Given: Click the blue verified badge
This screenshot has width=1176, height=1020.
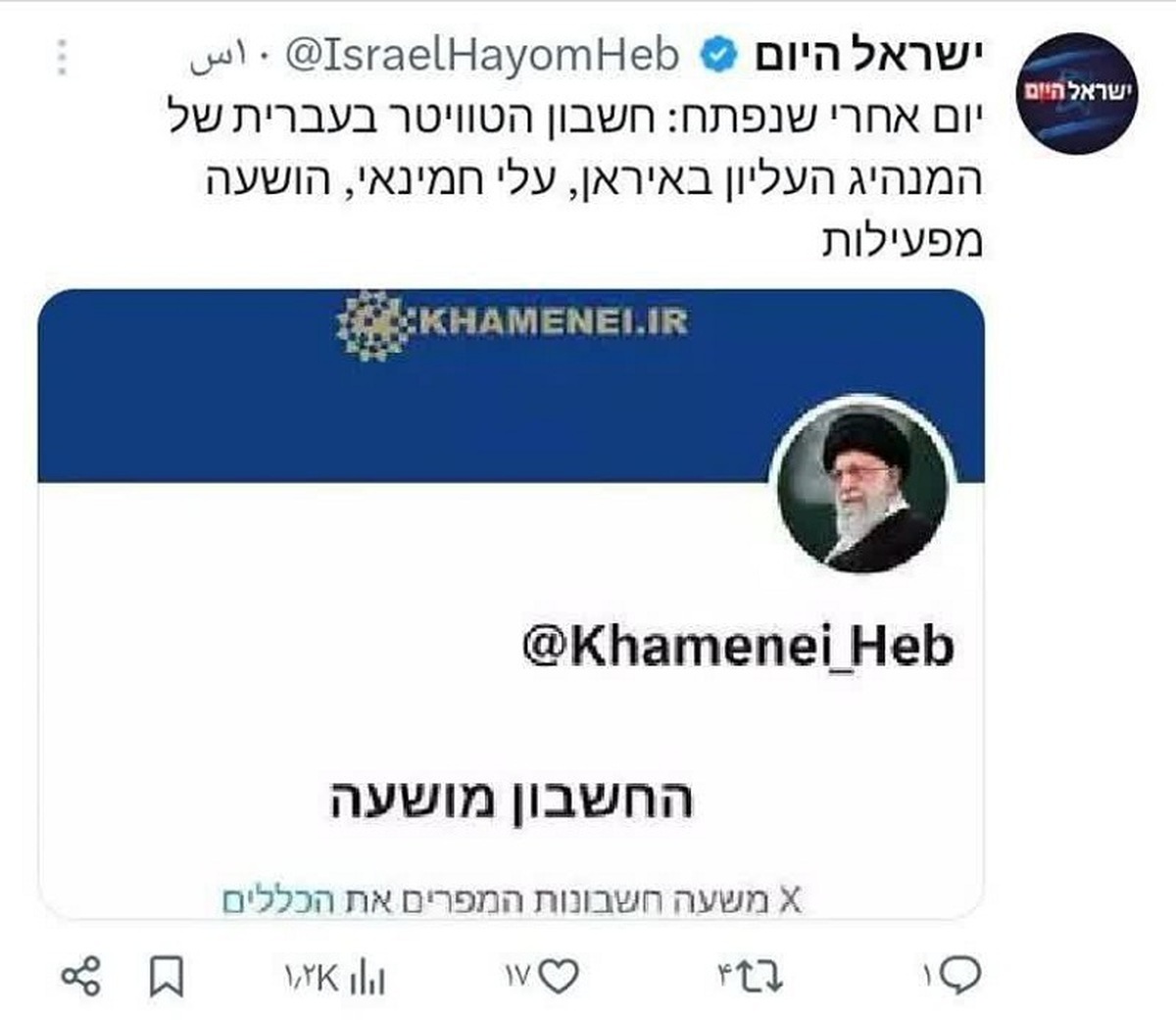Looking at the screenshot, I should click(717, 57).
